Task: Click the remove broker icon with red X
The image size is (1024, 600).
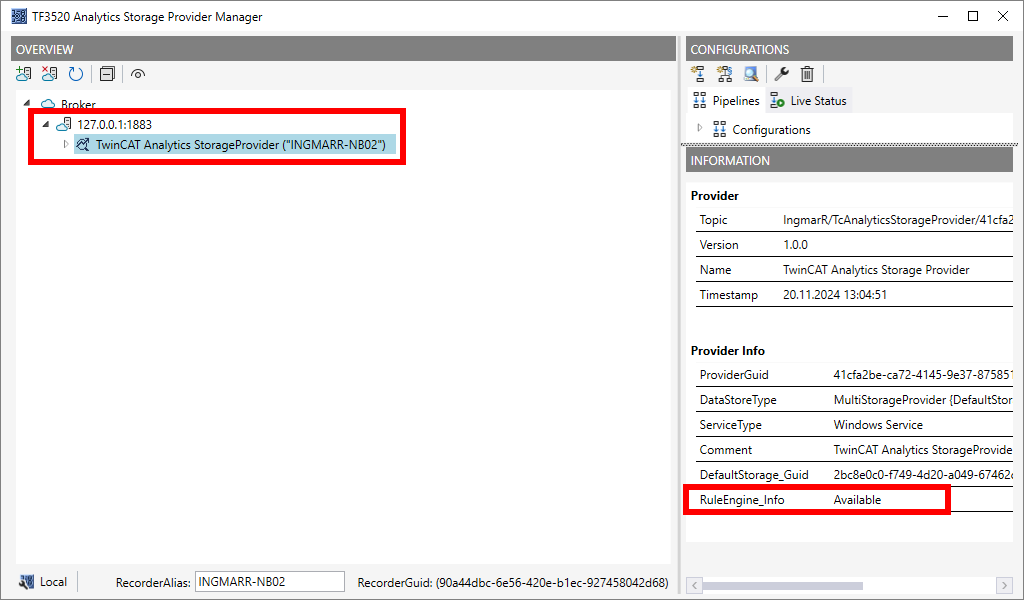Action: pos(50,74)
